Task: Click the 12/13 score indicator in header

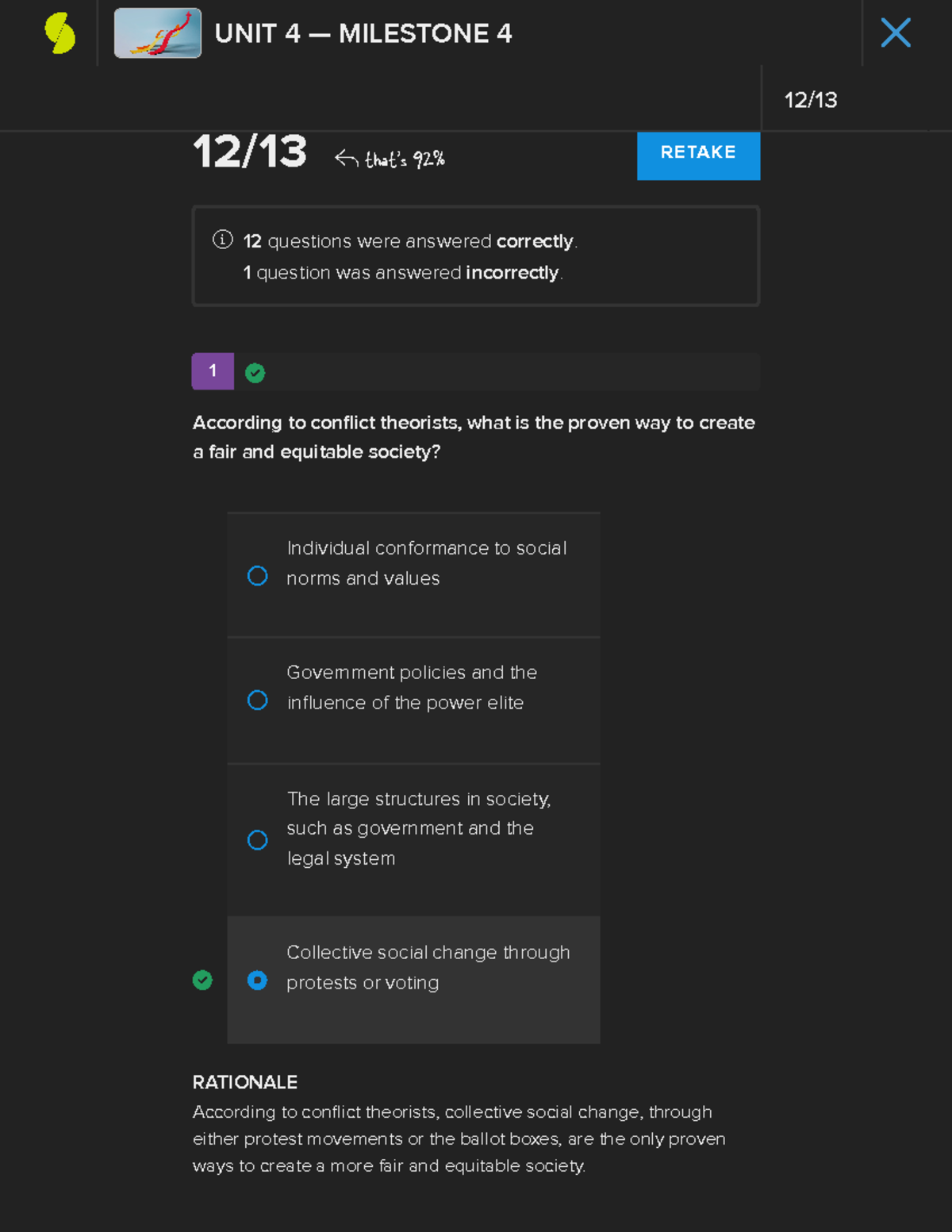Action: 809,100
